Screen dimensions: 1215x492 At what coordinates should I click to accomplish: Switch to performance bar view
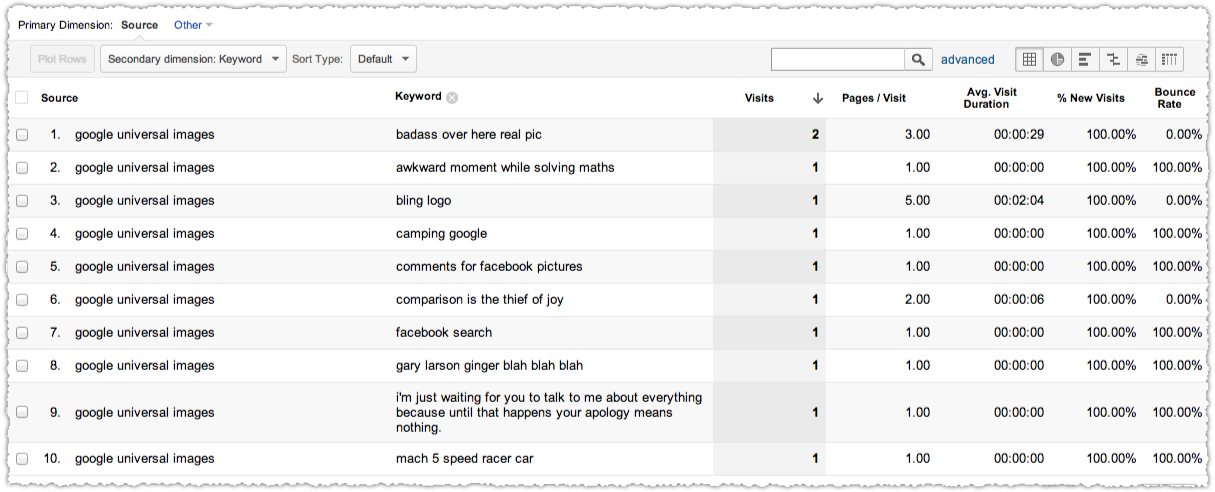click(1084, 60)
